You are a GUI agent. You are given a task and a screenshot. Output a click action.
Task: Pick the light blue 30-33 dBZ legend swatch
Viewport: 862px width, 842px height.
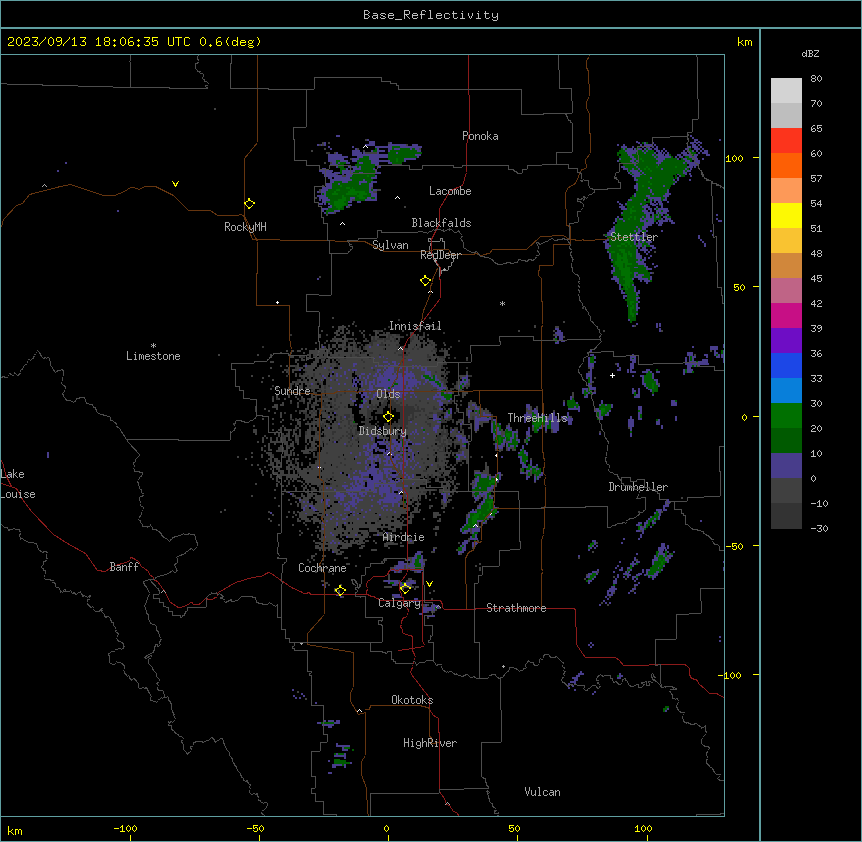786,391
